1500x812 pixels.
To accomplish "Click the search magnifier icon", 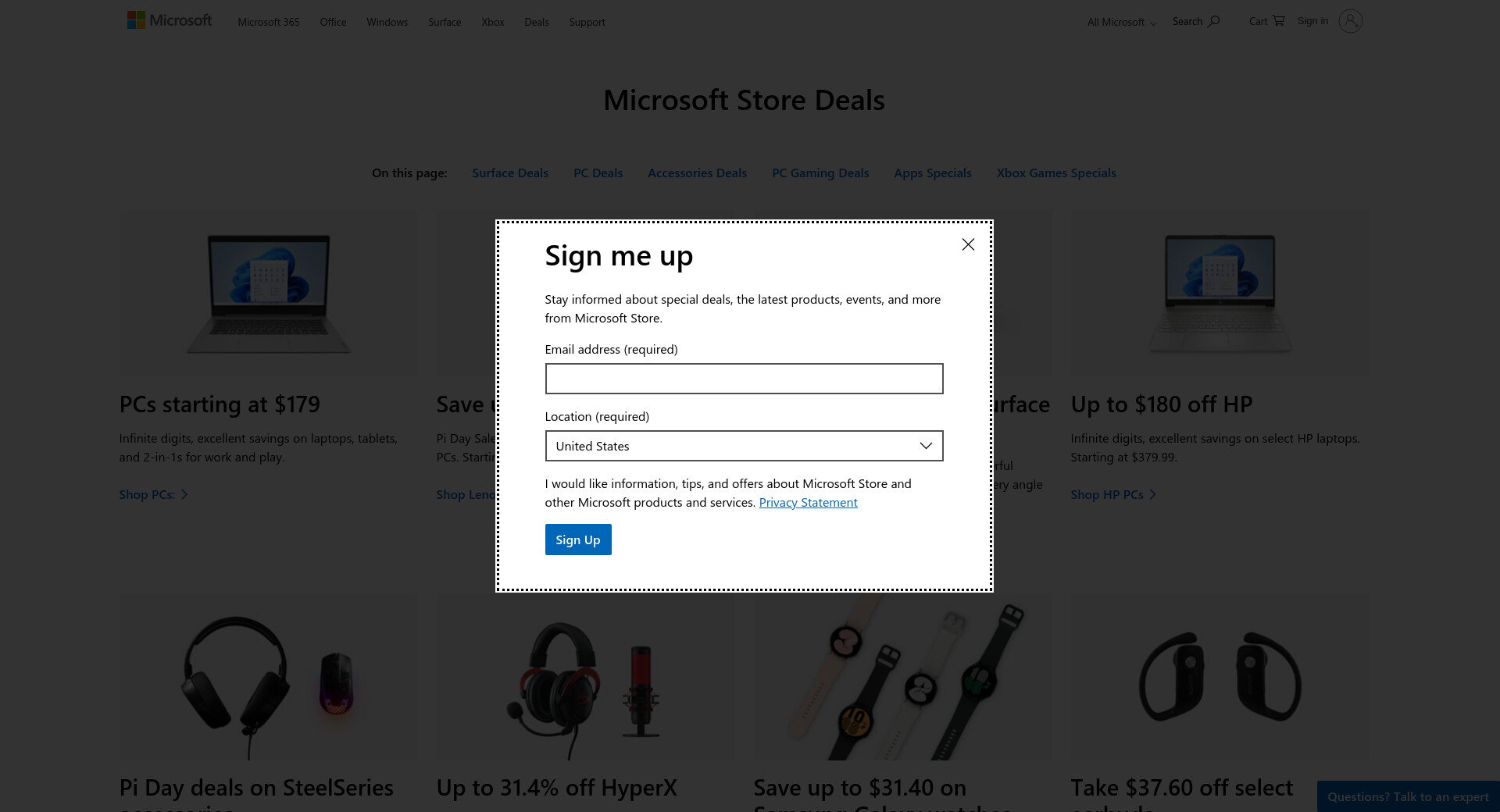I will 1213,21.
